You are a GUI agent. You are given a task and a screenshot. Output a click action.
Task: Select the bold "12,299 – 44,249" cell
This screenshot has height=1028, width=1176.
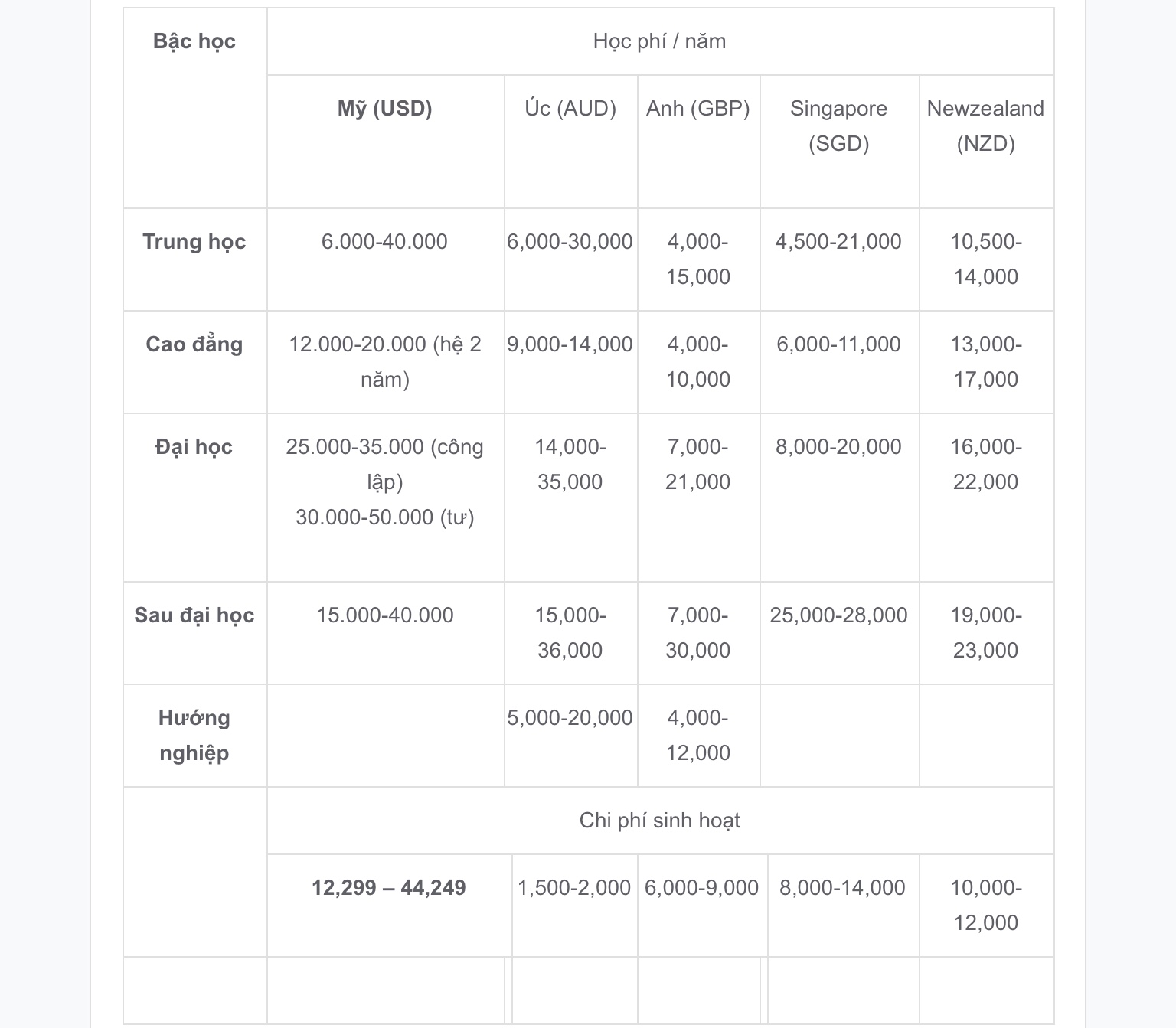[x=389, y=888]
